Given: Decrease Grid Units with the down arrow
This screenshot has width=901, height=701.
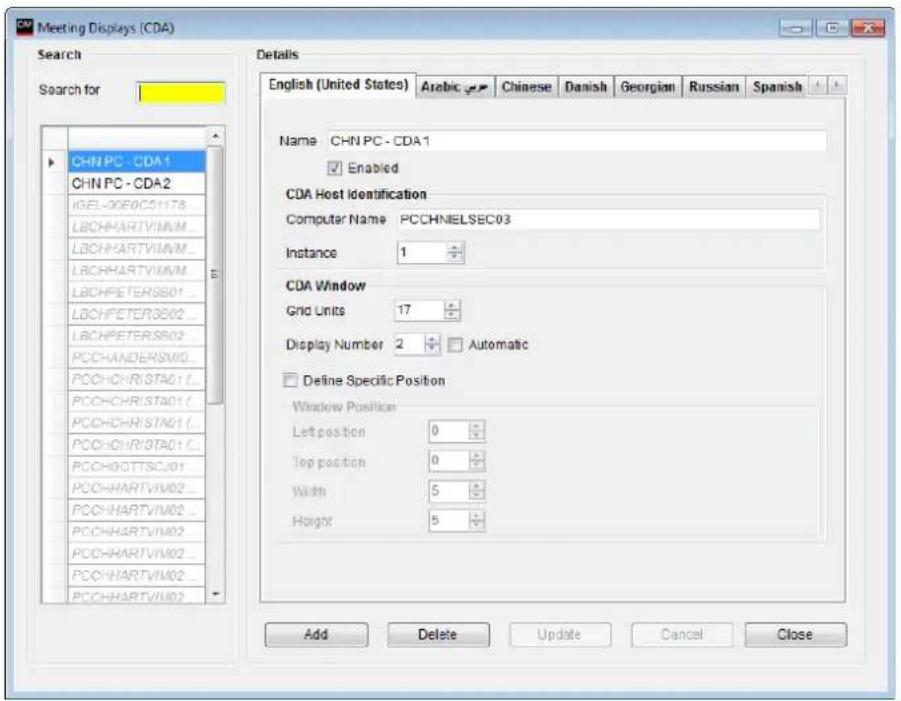Looking at the screenshot, I should [452, 315].
